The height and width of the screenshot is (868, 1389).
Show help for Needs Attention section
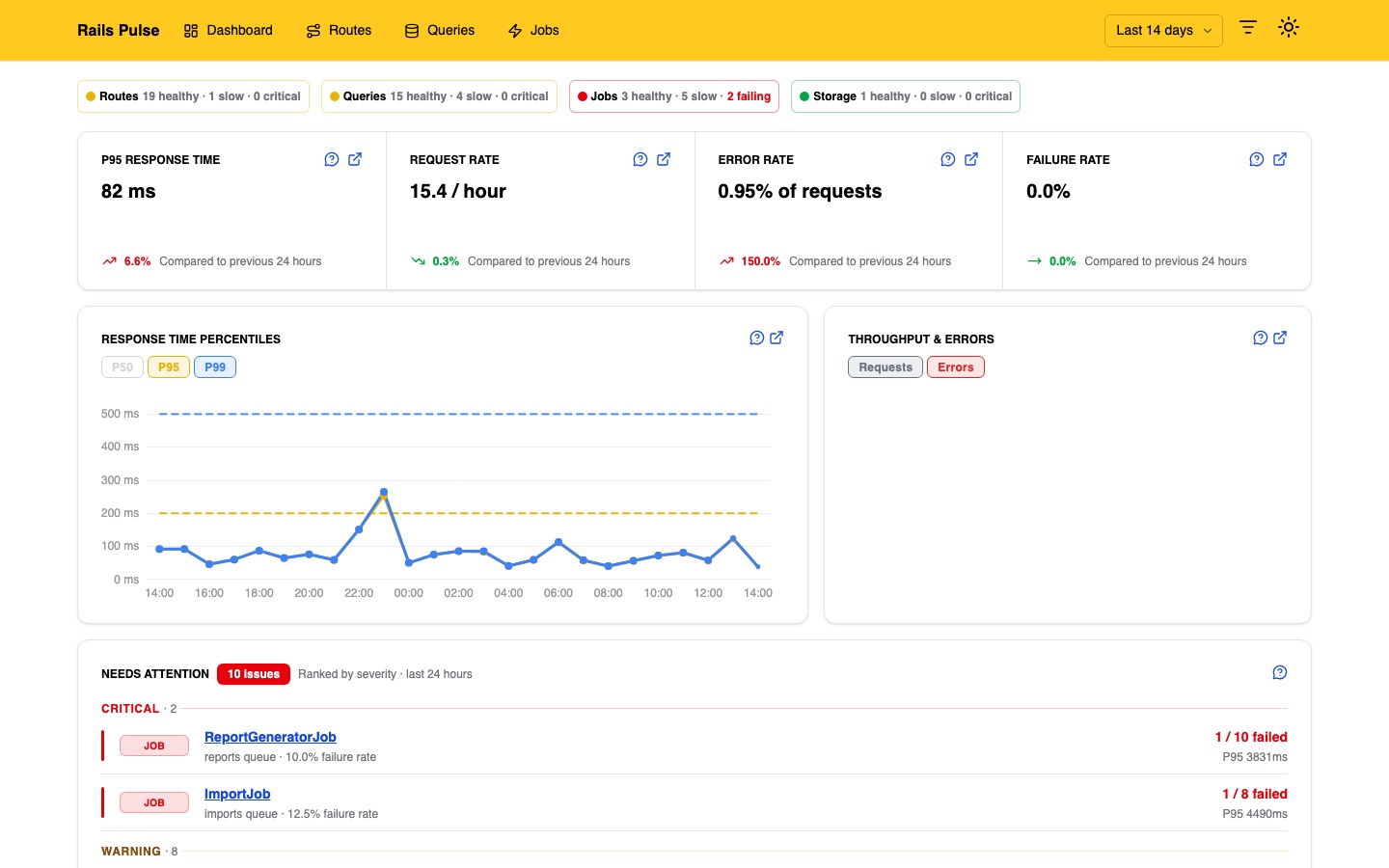pos(1280,672)
